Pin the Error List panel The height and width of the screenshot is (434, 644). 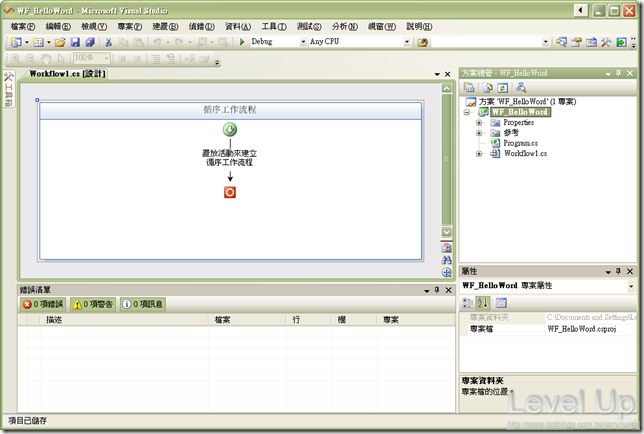click(x=437, y=290)
